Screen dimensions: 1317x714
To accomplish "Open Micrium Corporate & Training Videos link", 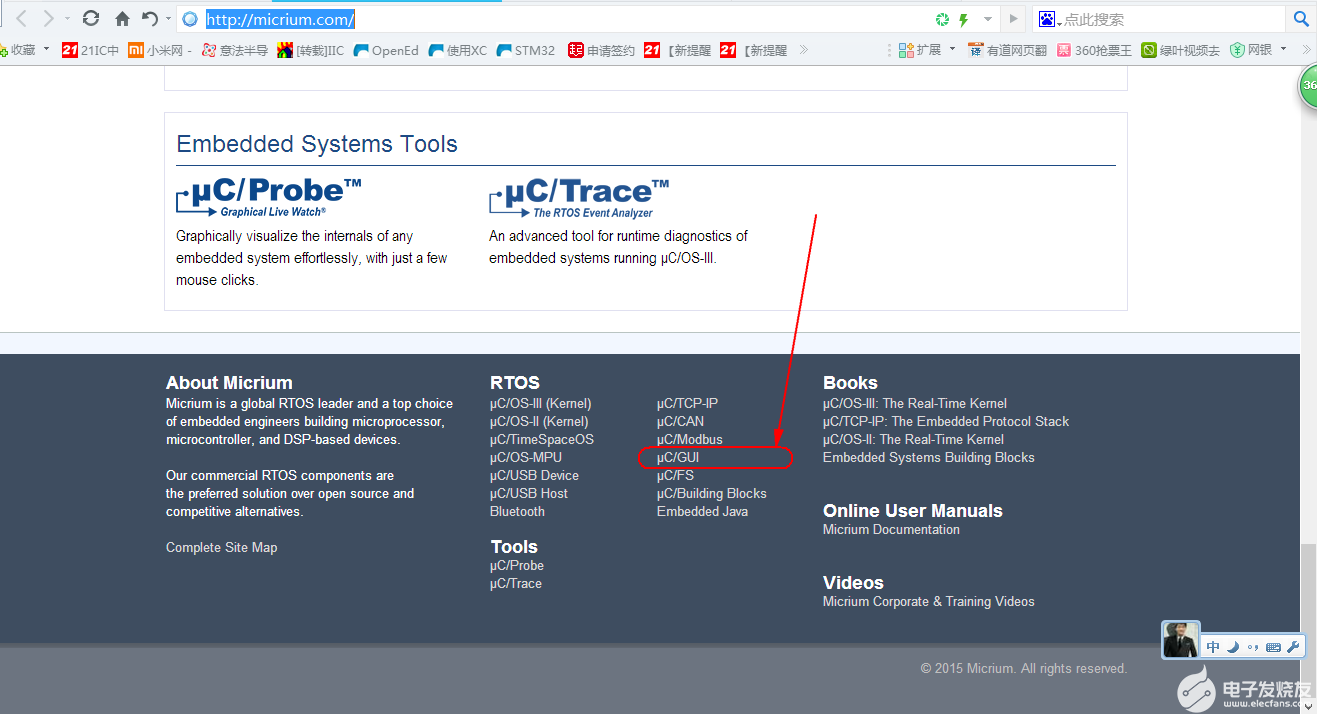I will point(929,602).
